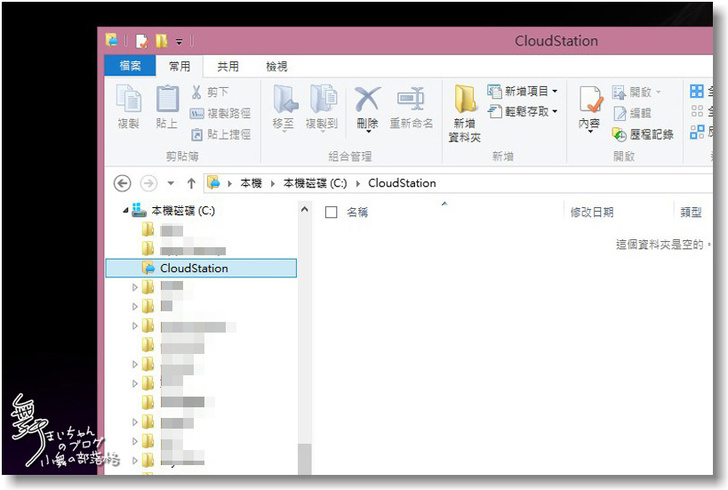Click the 重新命名 (Rename) icon
Screen dimensions: 728x490
(411, 100)
